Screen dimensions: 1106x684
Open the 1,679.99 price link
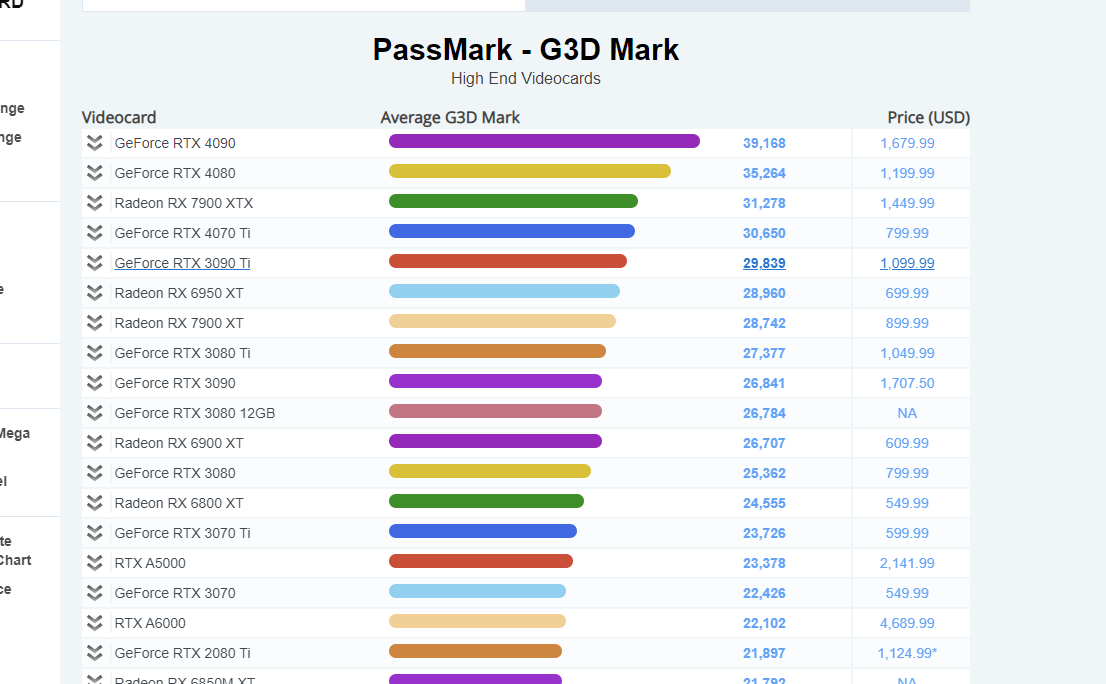[x=907, y=143]
